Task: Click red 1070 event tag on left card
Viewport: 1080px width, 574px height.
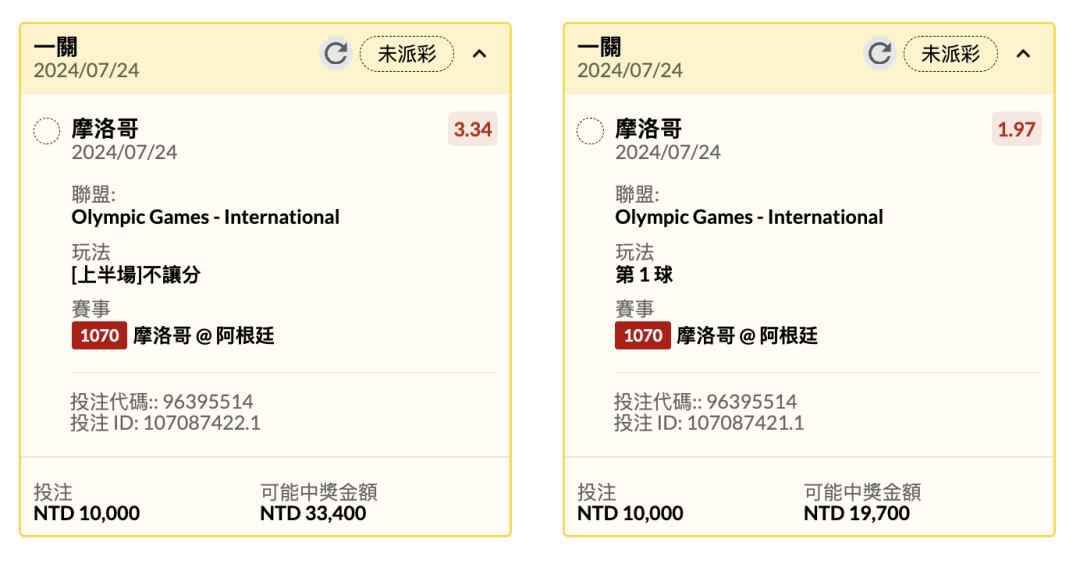Action: tap(99, 336)
